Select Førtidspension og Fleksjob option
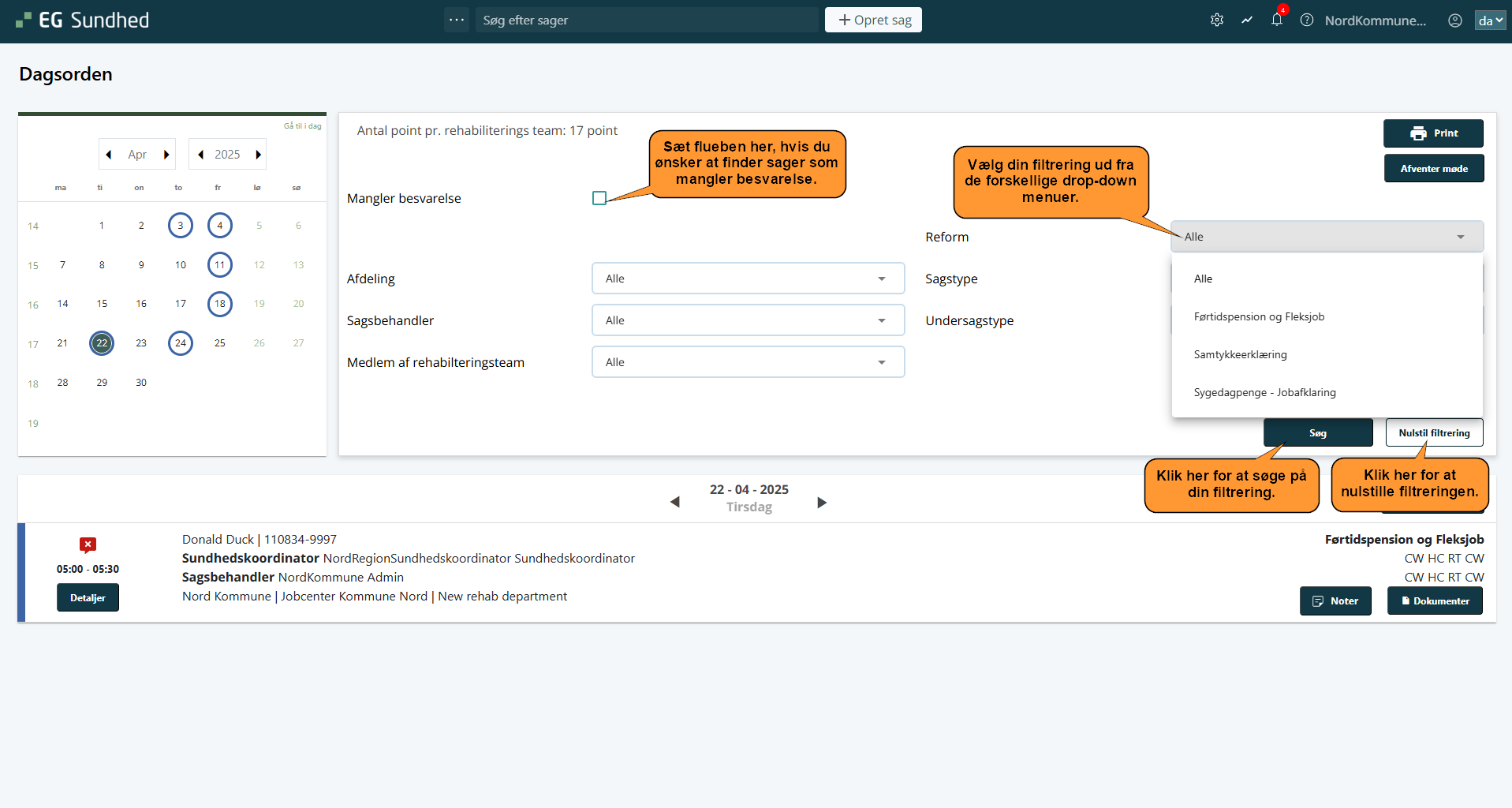 pyautogui.click(x=1259, y=316)
